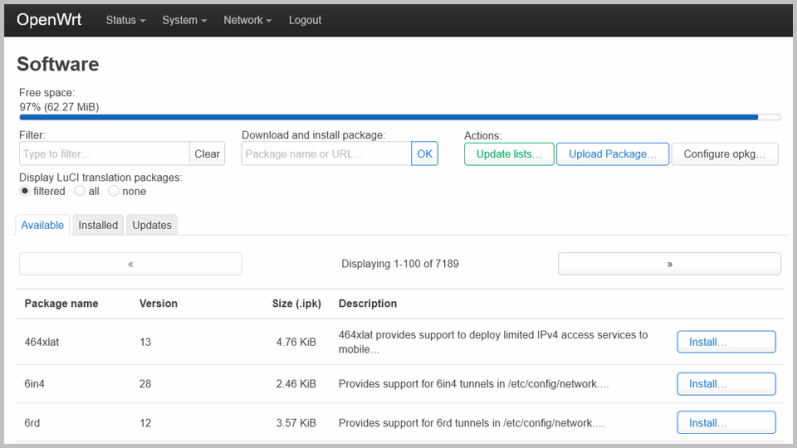Image resolution: width=797 pixels, height=448 pixels.
Task: Click the 3.57 KiB size value
Action: point(296,423)
